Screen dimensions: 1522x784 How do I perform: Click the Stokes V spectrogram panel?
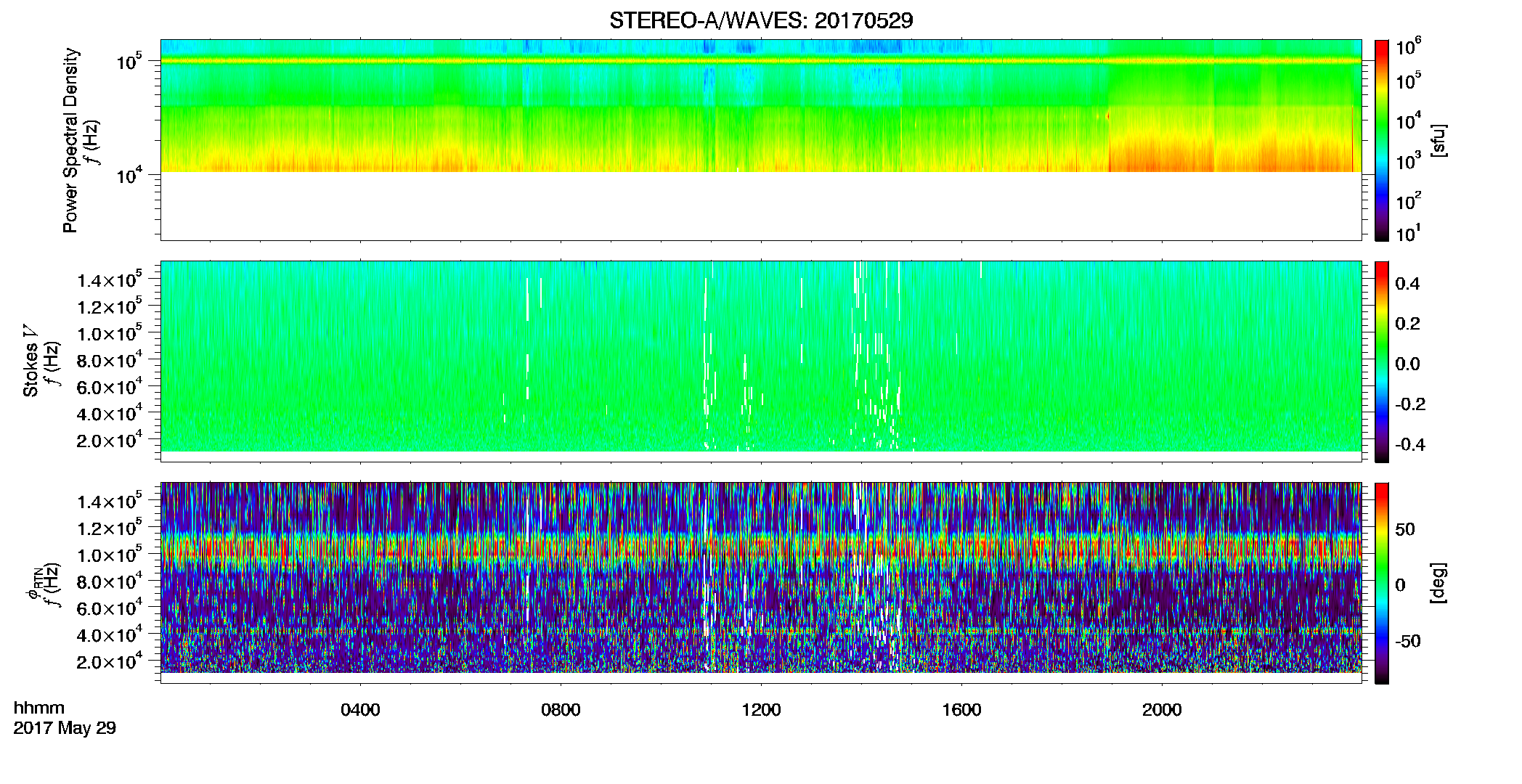(761, 362)
